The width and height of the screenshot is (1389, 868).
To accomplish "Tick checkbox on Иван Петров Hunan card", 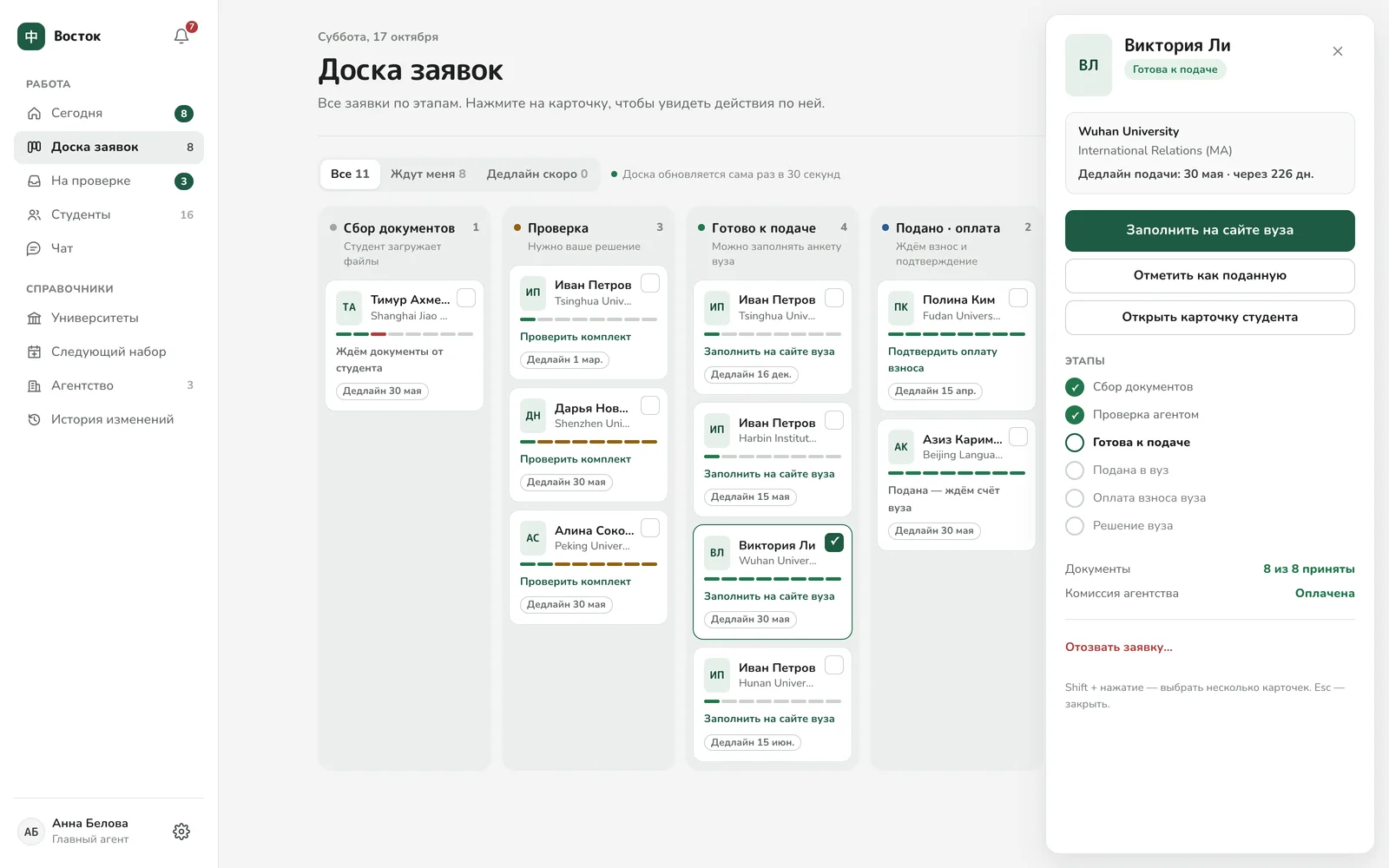I will pos(834,665).
